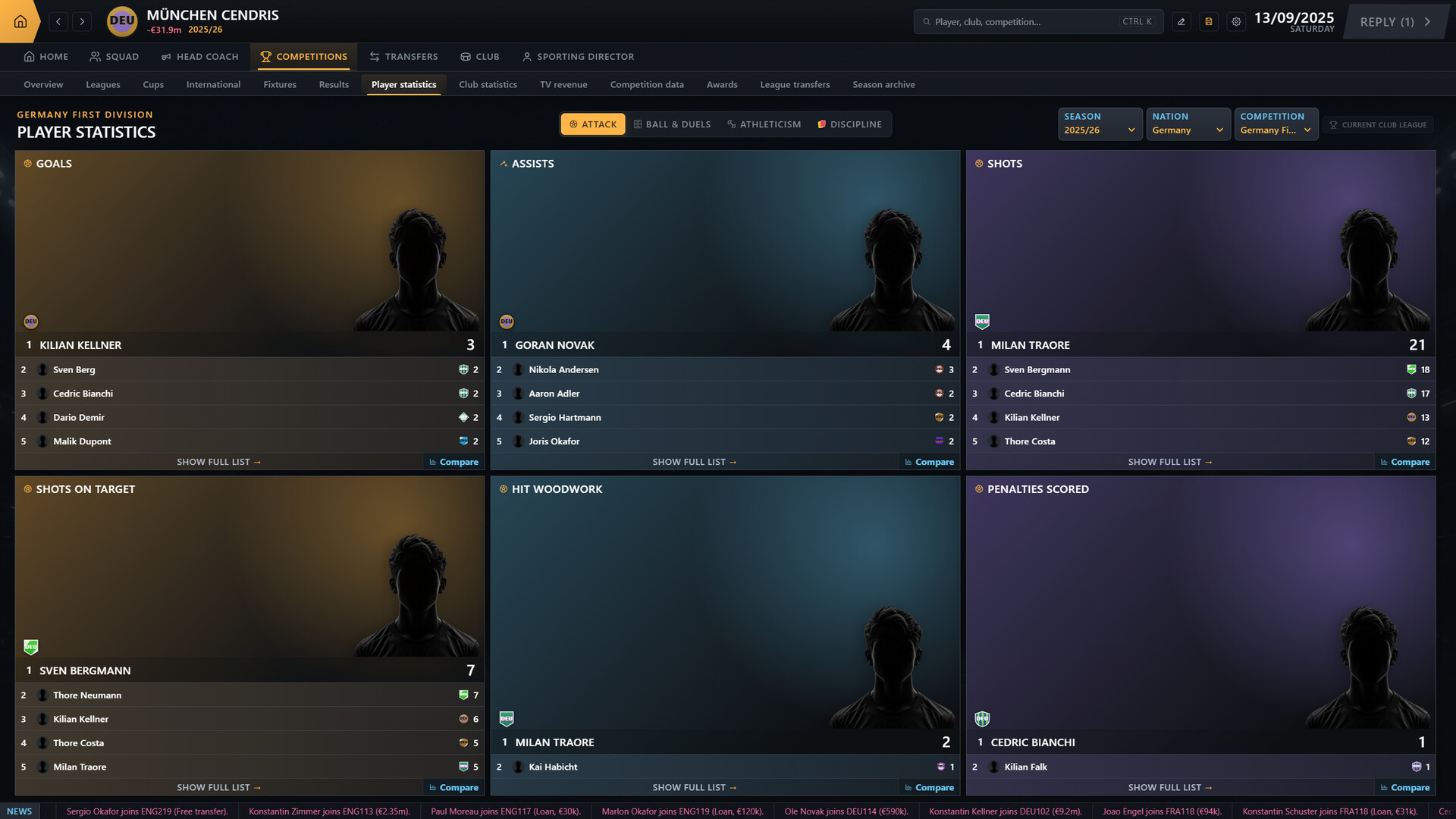Click Kilian Kellner's club badge in Goals

(x=31, y=322)
